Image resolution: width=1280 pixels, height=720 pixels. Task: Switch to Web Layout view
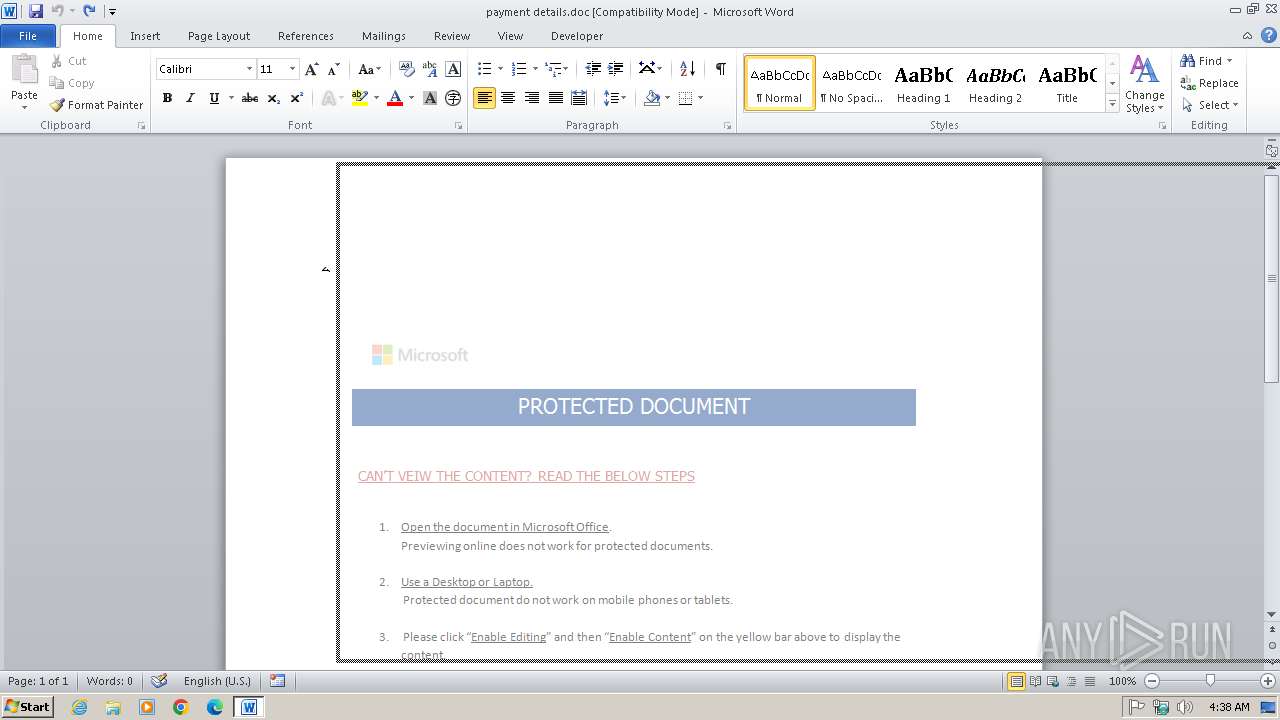[x=1053, y=681]
